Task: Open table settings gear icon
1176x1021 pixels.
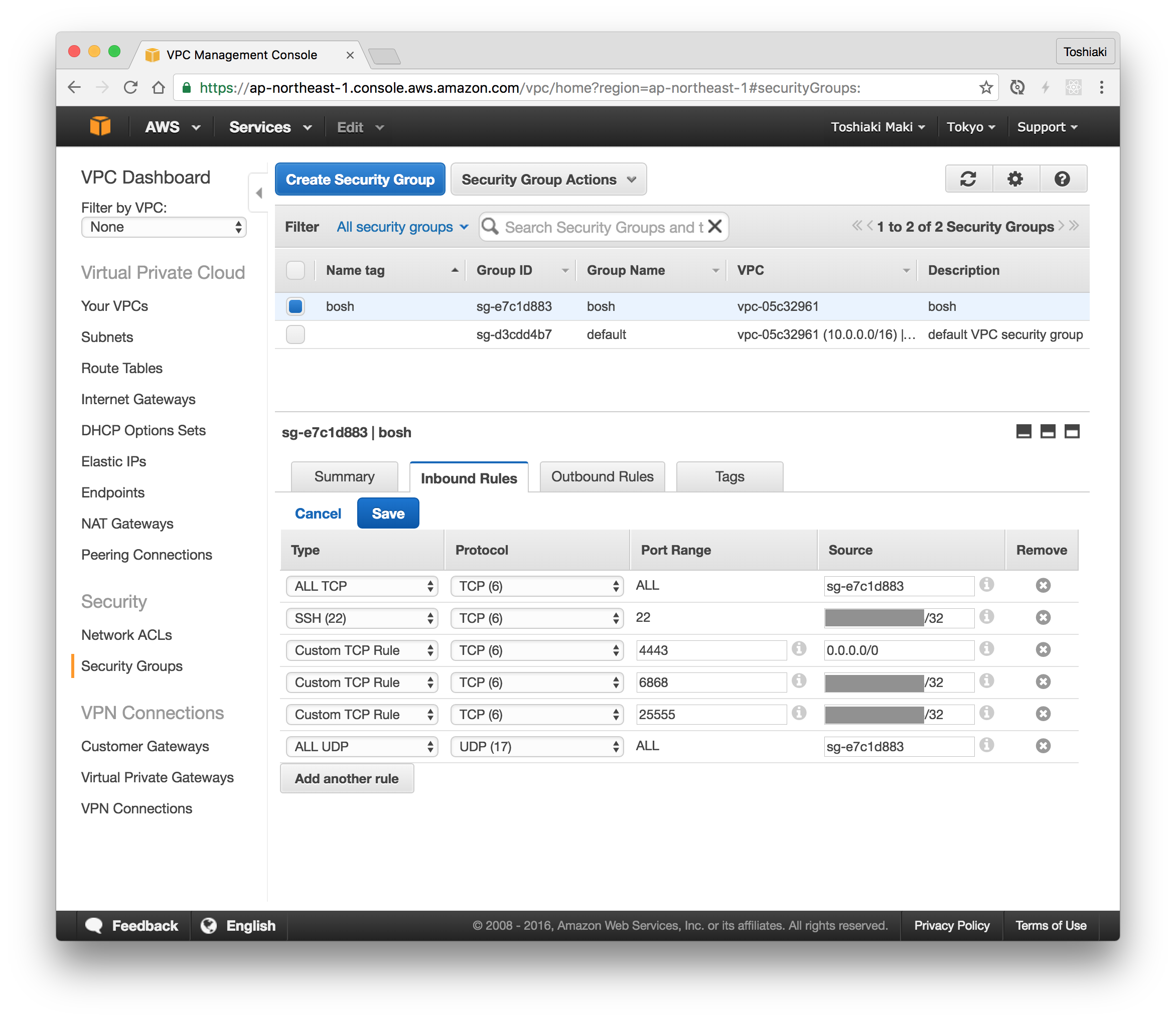Action: 1015,179
